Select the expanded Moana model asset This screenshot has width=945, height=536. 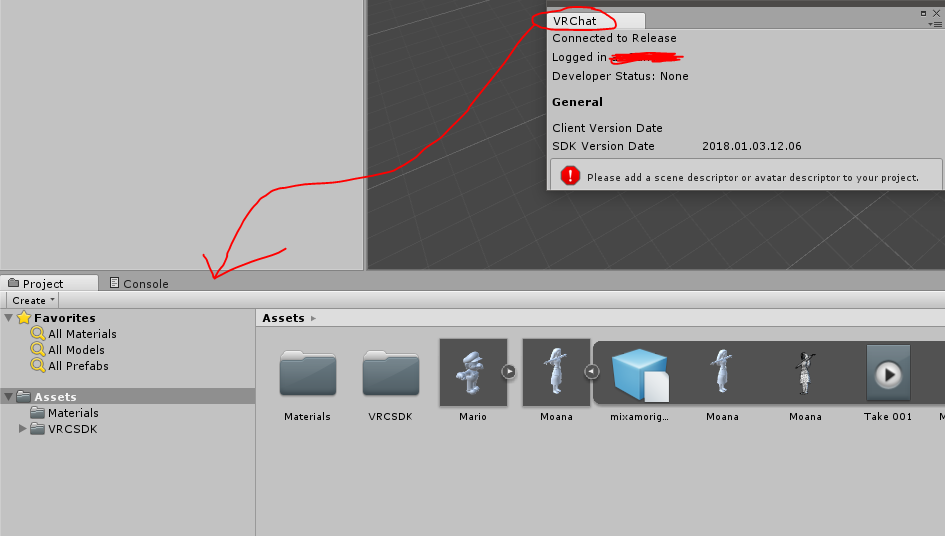tap(556, 372)
